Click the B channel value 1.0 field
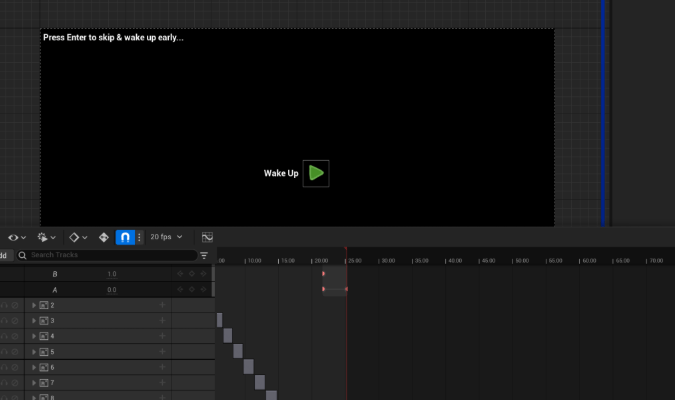Image resolution: width=675 pixels, height=400 pixels. [112, 274]
